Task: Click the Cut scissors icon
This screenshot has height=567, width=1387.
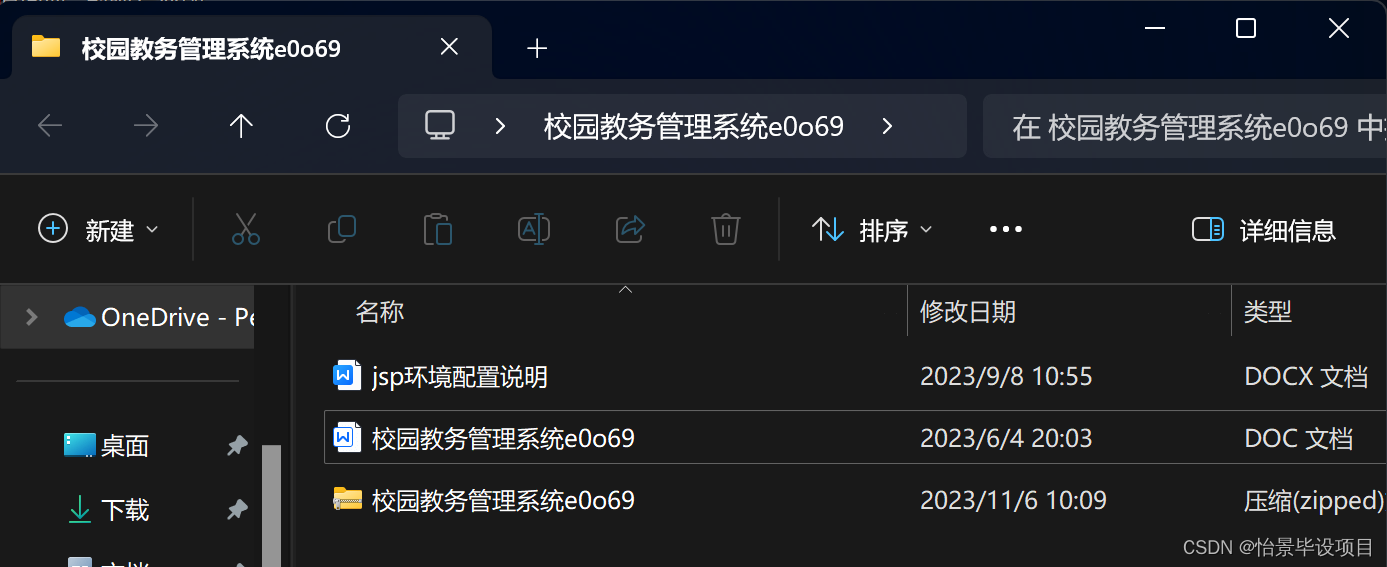Action: [x=245, y=229]
